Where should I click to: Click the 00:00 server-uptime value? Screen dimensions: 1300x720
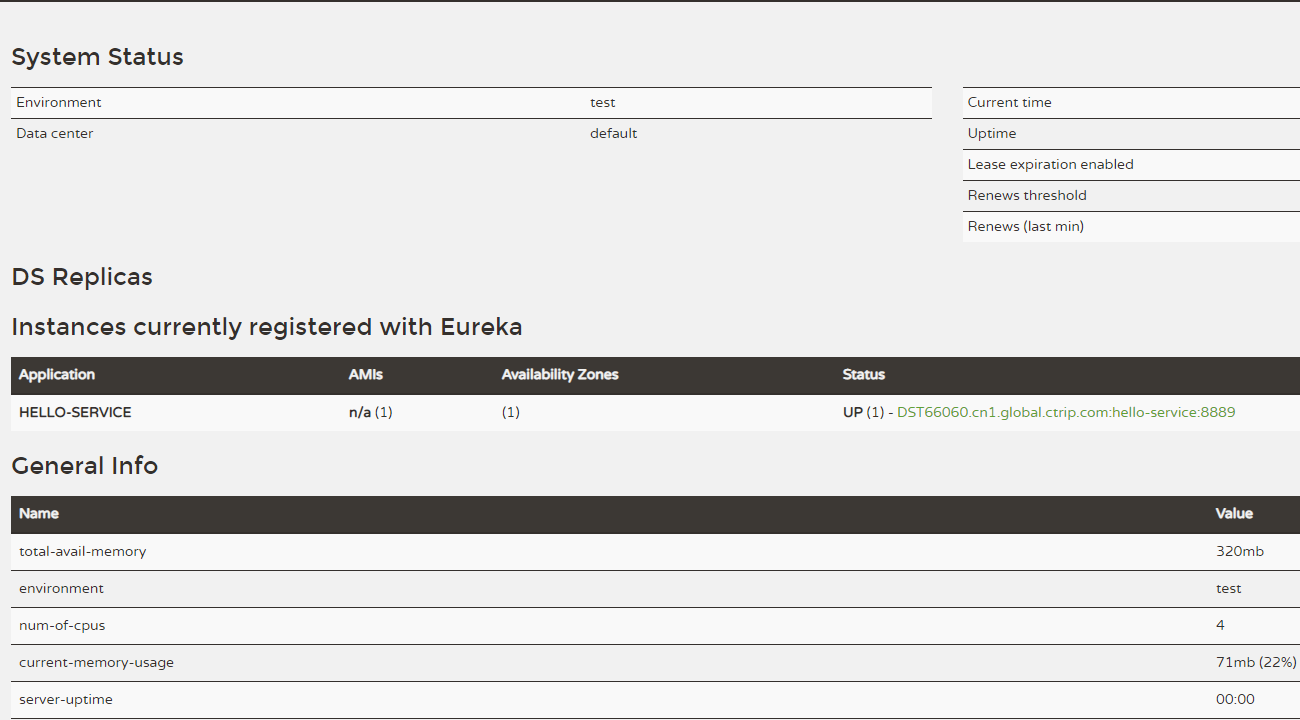pyautogui.click(x=1235, y=699)
